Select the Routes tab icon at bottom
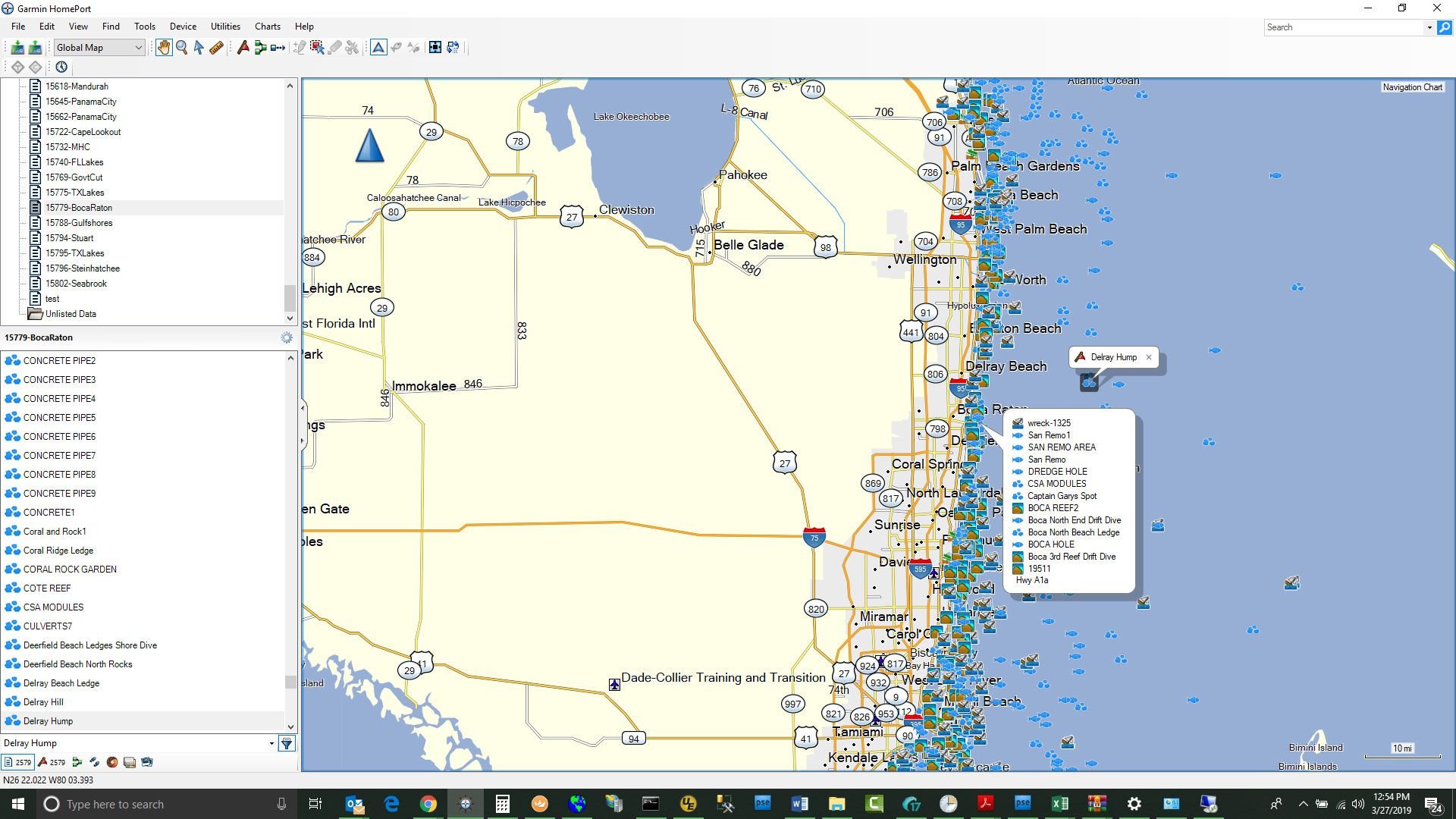1456x819 pixels. [x=77, y=762]
